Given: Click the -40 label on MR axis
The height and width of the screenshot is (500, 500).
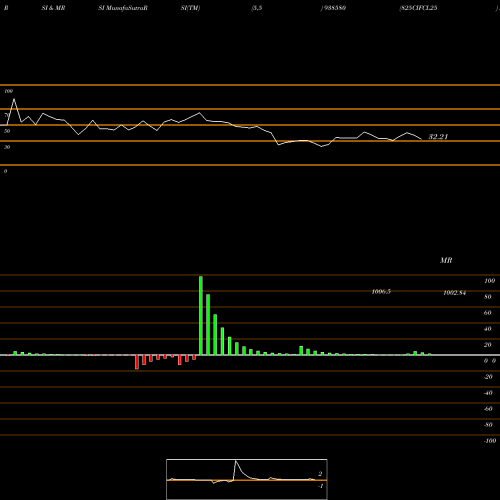Looking at the screenshot, I should pos(488,393).
